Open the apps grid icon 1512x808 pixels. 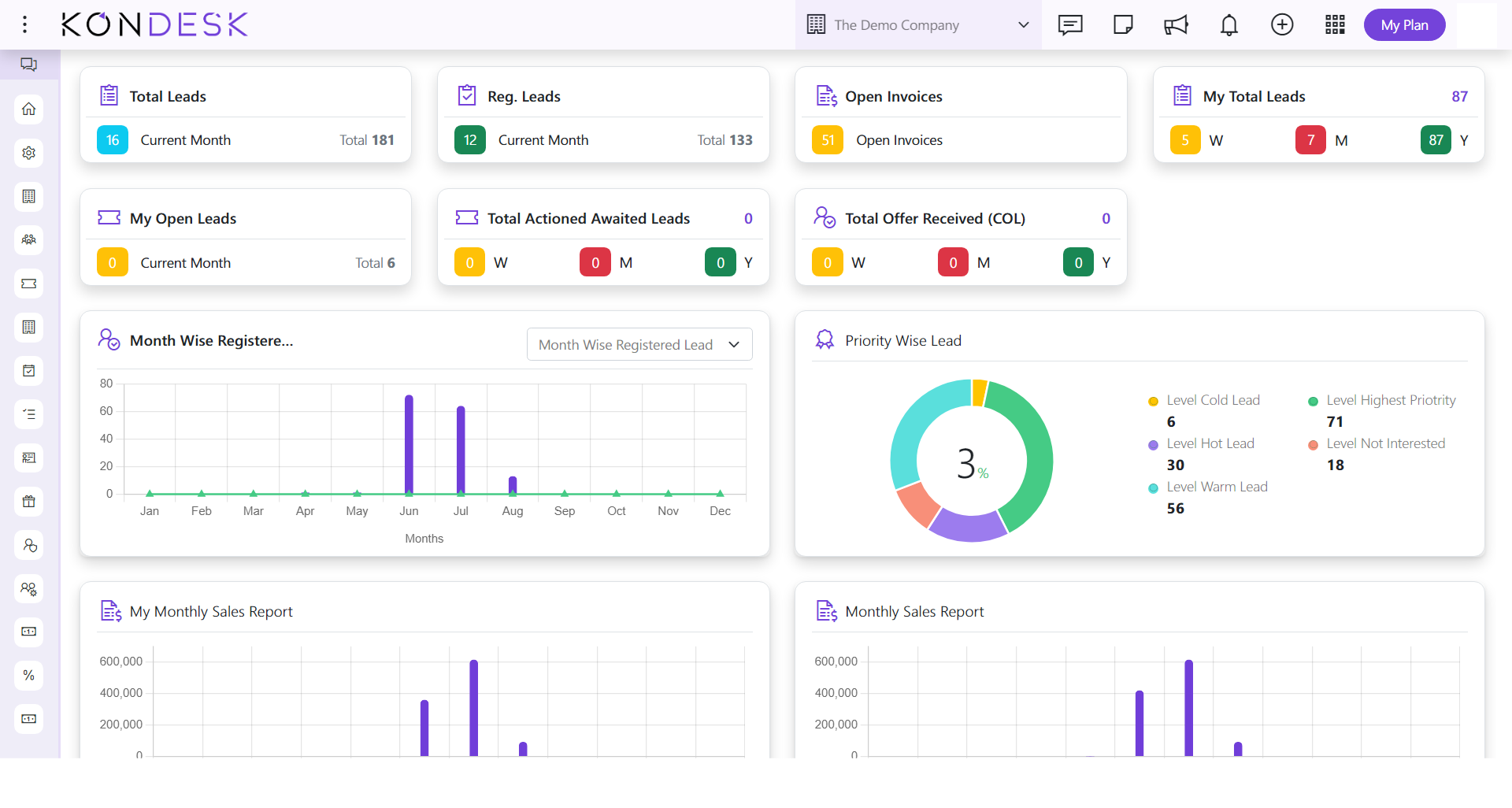click(1335, 25)
